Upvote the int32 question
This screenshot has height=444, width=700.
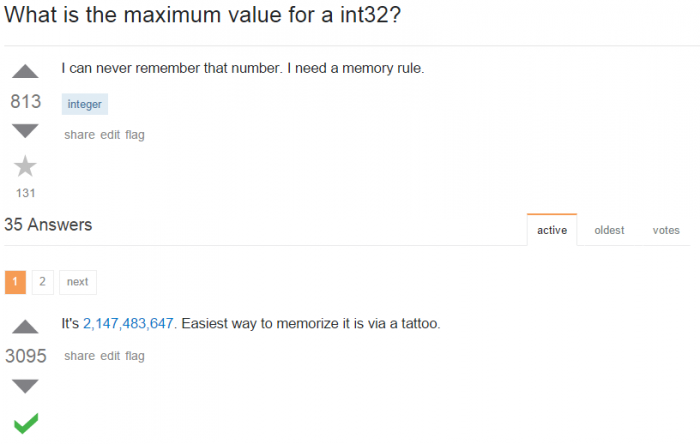(x=25, y=71)
